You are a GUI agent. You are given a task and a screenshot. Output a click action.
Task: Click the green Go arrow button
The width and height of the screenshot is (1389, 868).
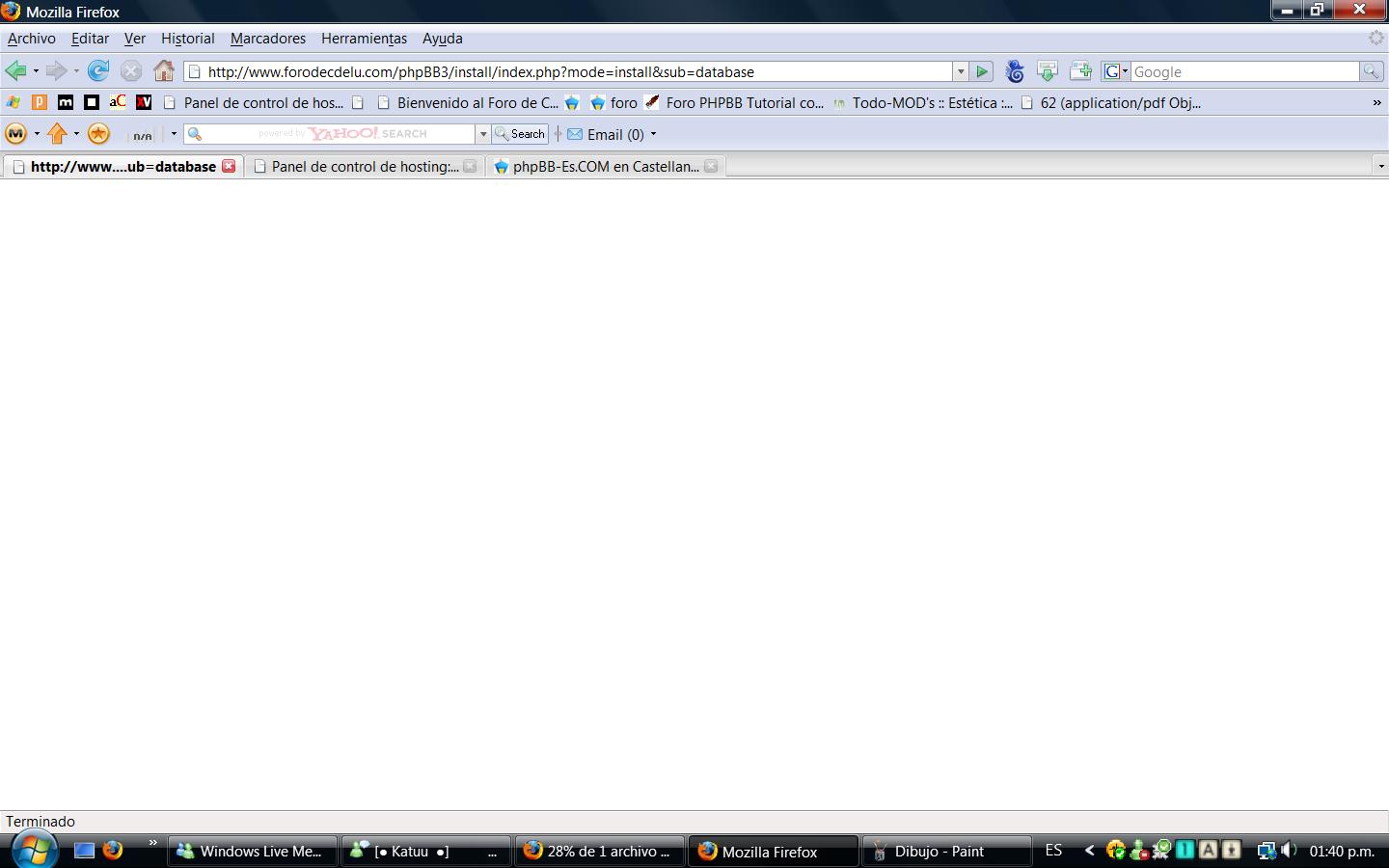(x=982, y=71)
